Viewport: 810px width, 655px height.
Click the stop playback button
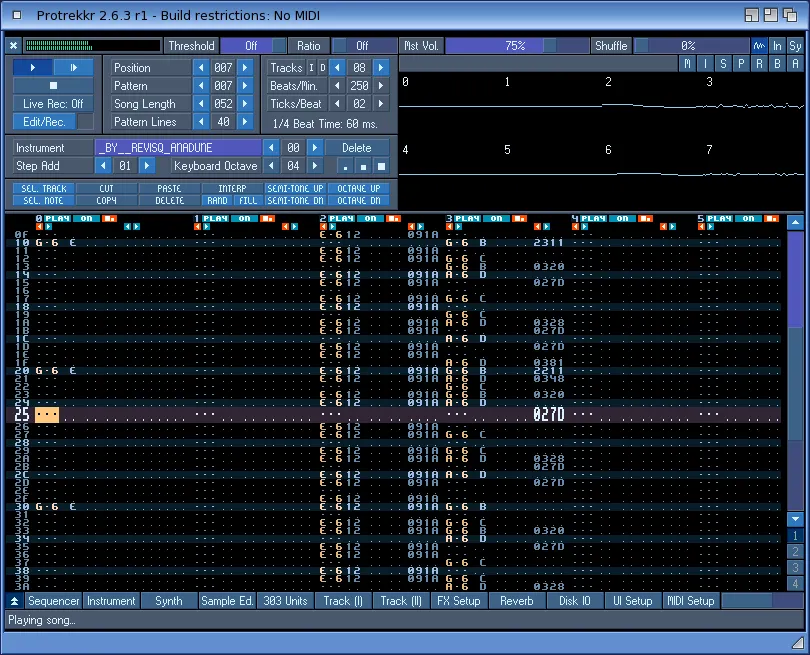[53, 86]
